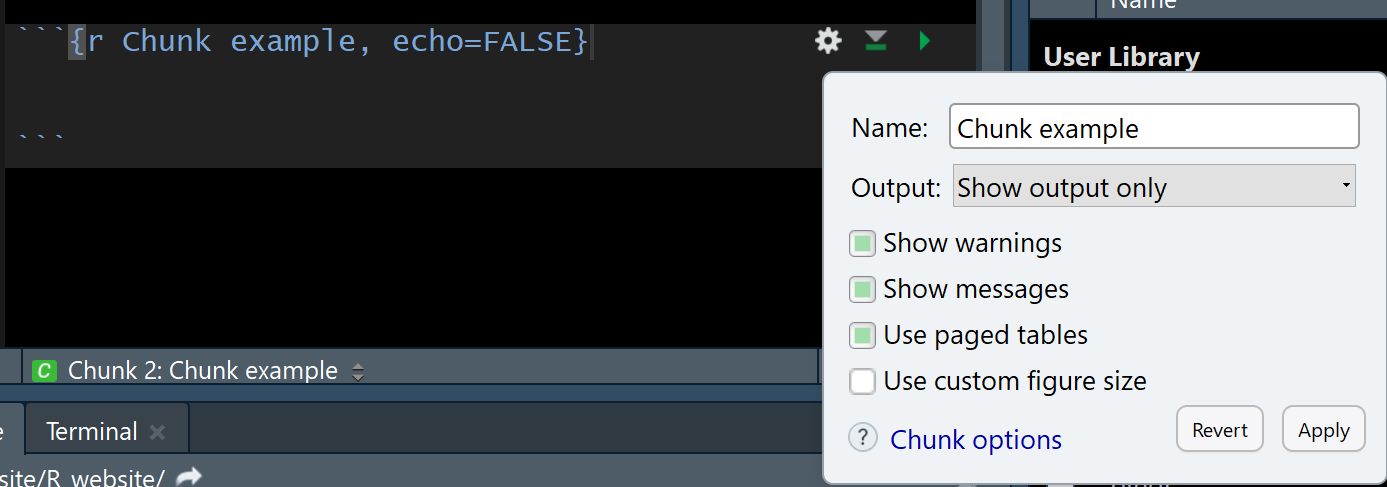The width and height of the screenshot is (1387, 487).
Task: Run current chunk with green play arrow
Action: [924, 41]
